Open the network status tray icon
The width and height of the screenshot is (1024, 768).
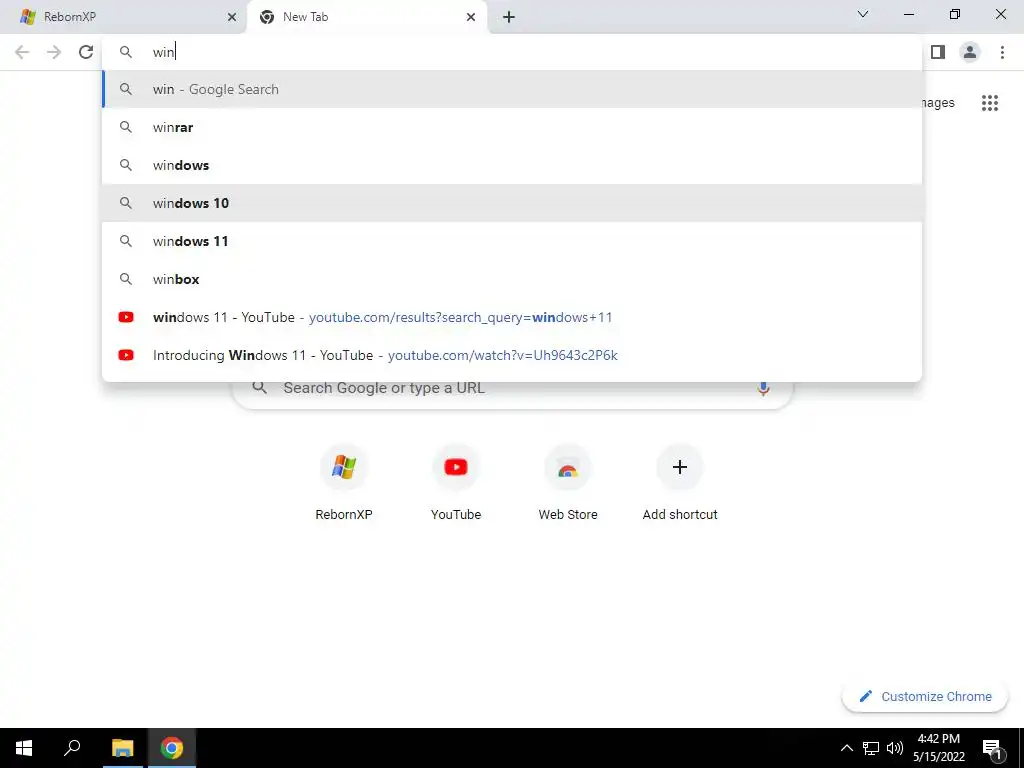[871, 748]
